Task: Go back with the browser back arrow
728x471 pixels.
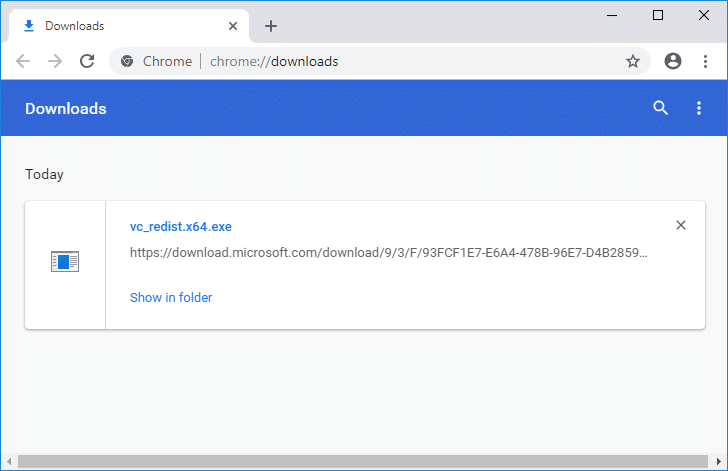Action: point(23,61)
